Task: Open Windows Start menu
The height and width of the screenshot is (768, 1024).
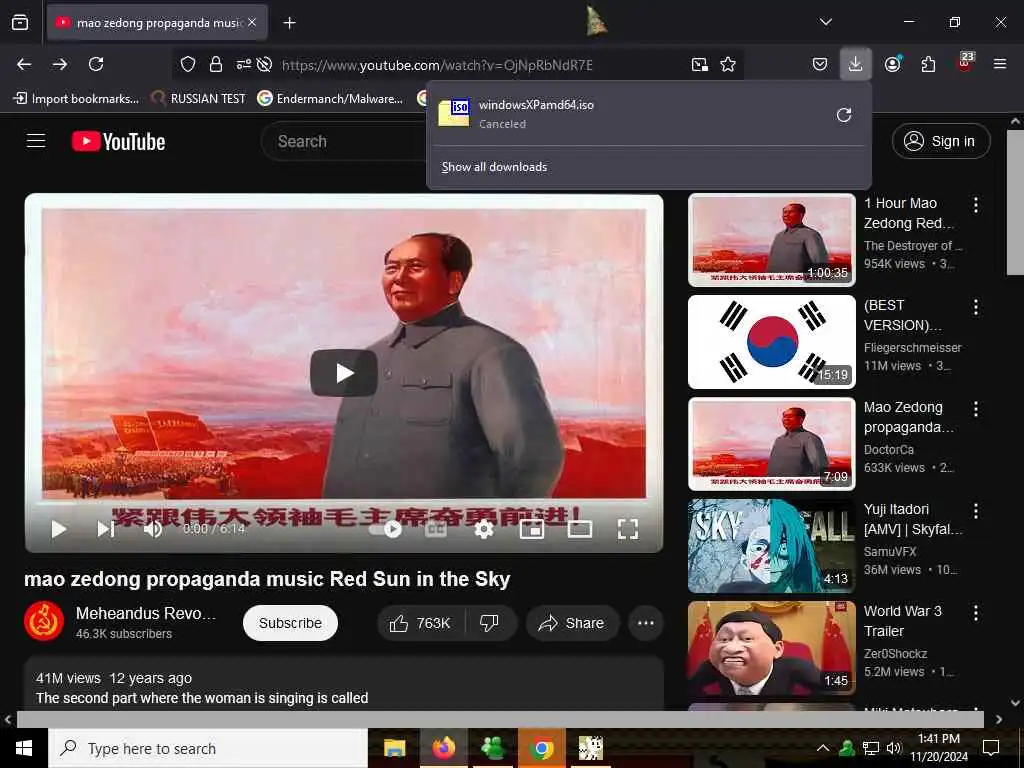Action: click(24, 748)
